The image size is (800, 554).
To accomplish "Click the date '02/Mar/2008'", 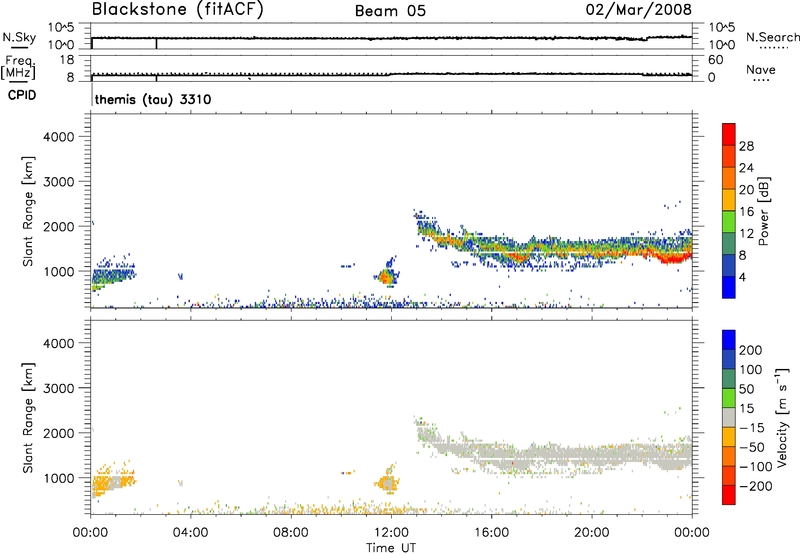I will tap(638, 10).
